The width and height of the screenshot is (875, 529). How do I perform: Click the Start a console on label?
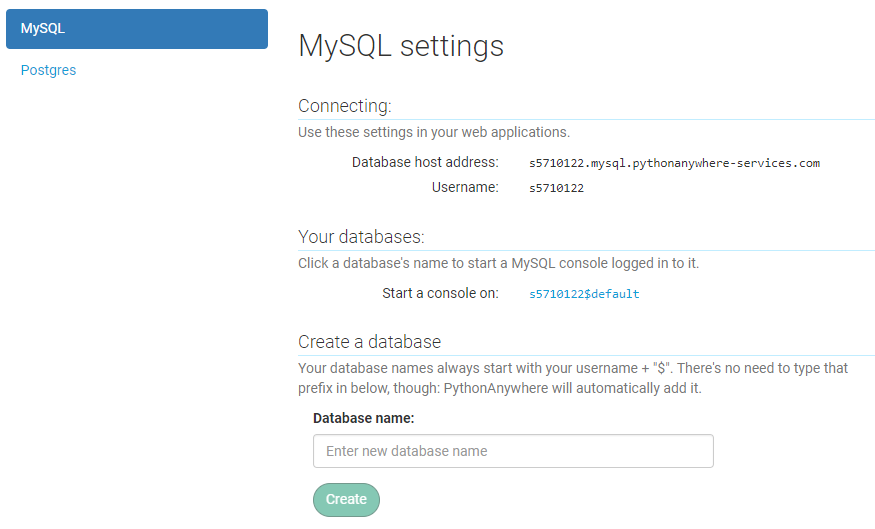tap(440, 294)
